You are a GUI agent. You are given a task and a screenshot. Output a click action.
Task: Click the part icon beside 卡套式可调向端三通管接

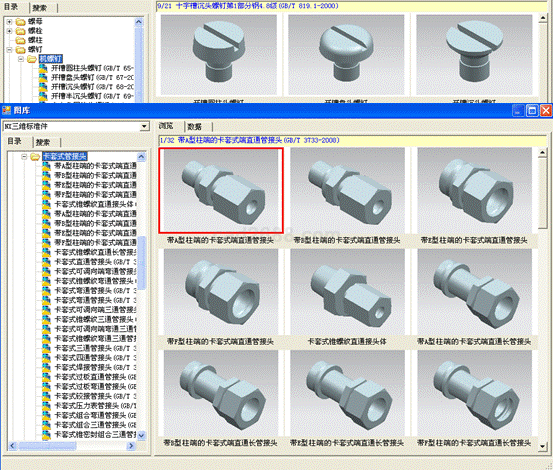(x=46, y=310)
